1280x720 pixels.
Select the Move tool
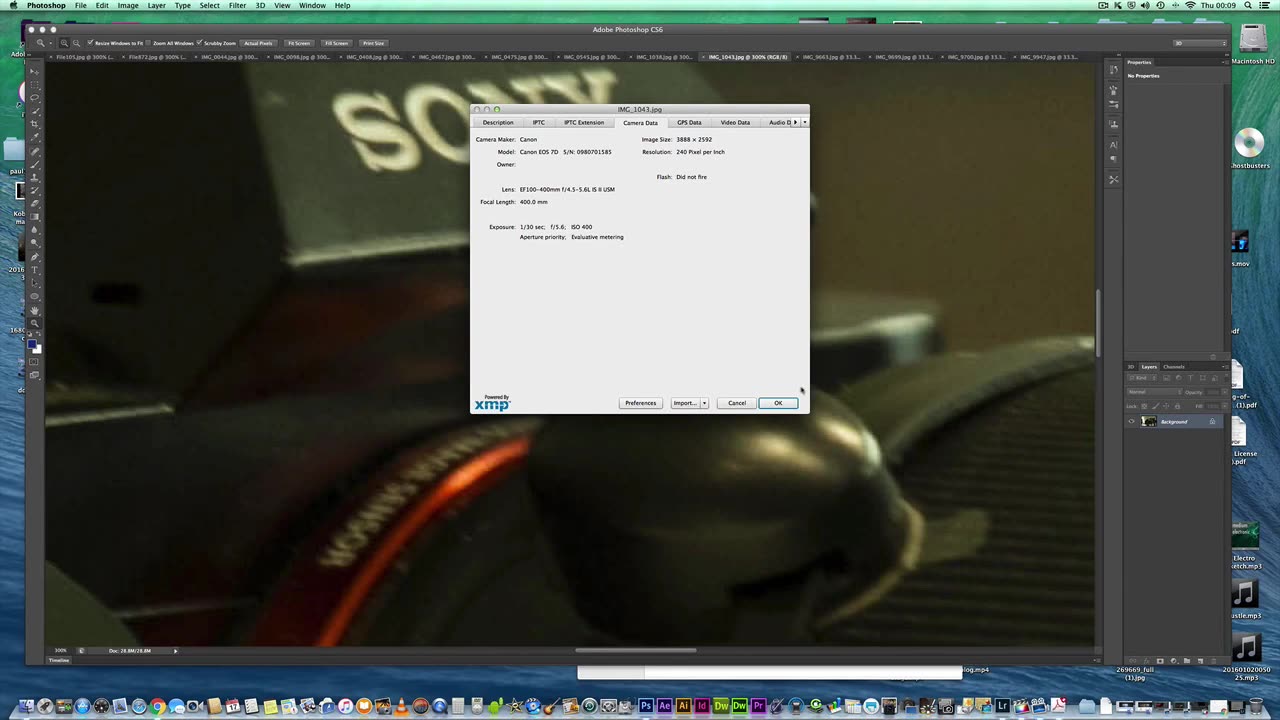pos(33,70)
